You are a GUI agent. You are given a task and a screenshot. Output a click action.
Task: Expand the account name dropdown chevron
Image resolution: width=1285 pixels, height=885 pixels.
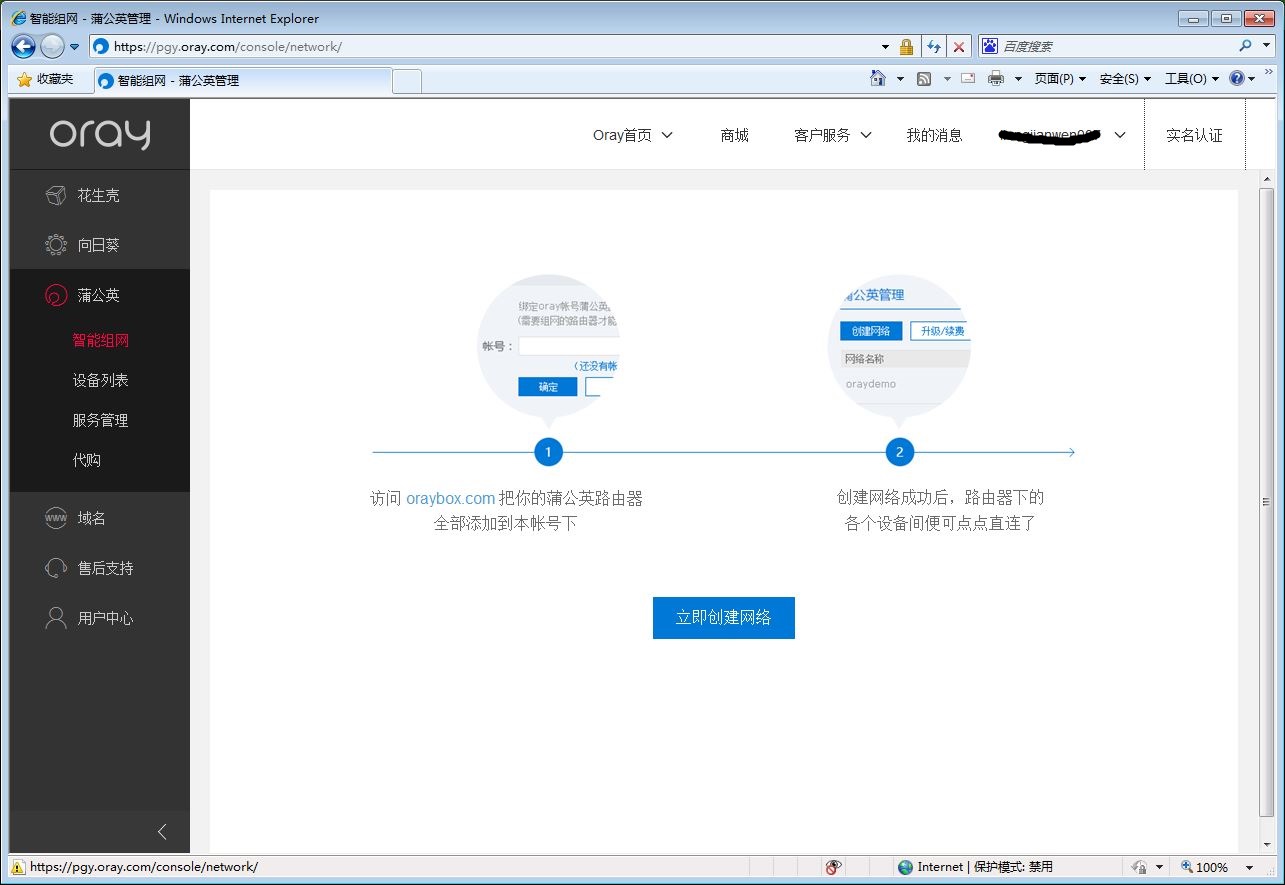click(1120, 136)
